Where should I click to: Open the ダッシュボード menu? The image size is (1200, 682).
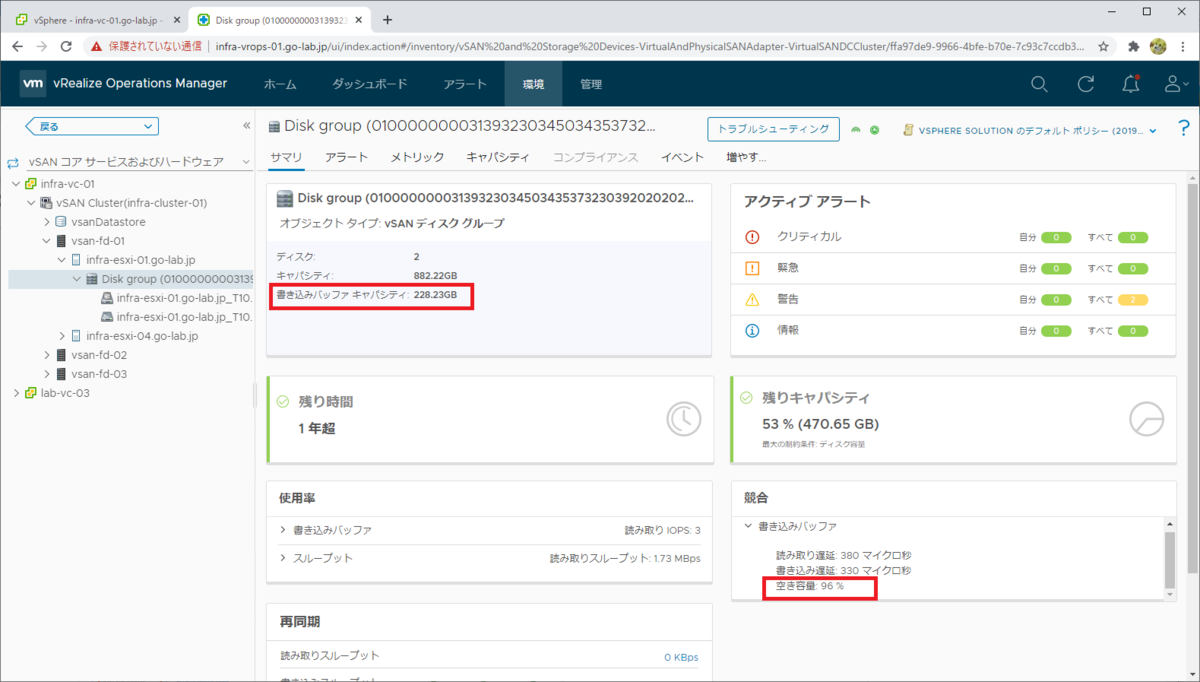(x=369, y=85)
